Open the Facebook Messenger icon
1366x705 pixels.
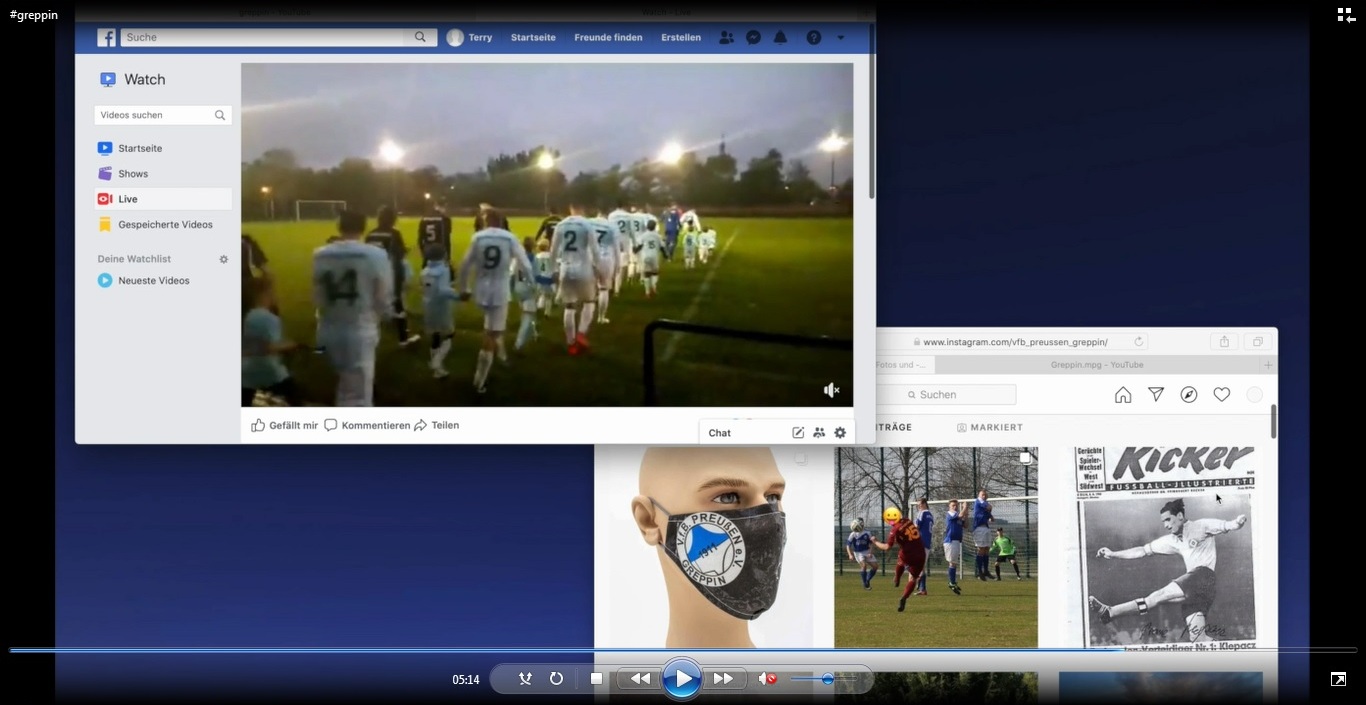coord(754,37)
